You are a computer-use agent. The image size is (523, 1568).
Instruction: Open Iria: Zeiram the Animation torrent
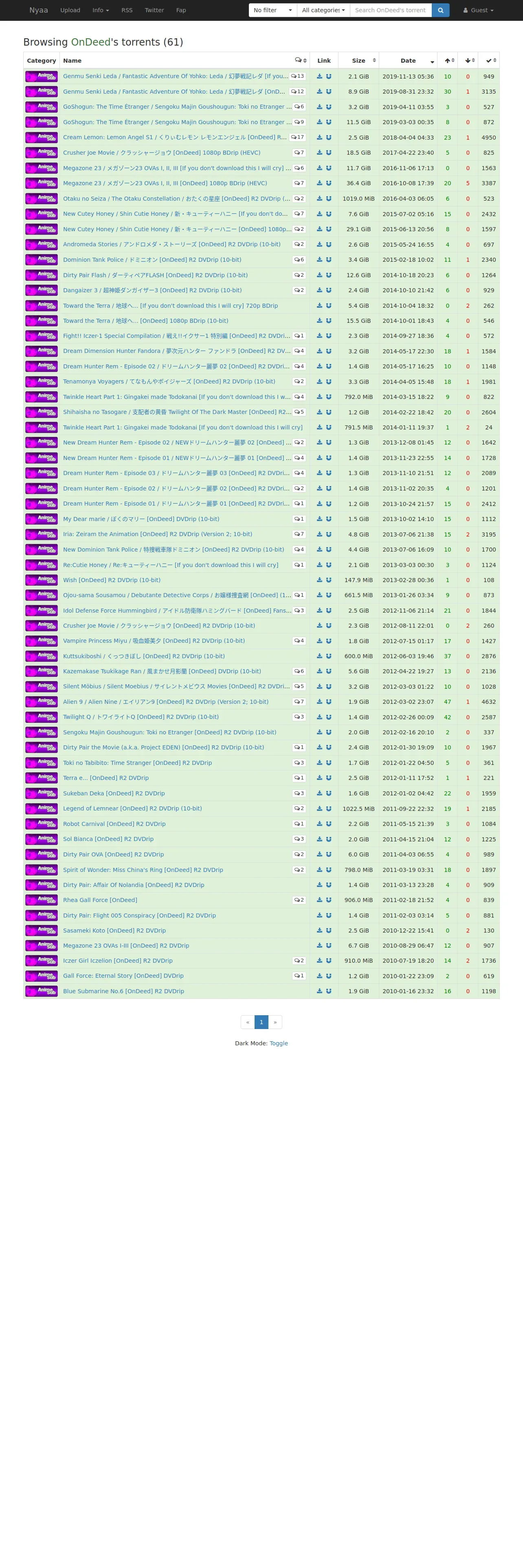158,534
